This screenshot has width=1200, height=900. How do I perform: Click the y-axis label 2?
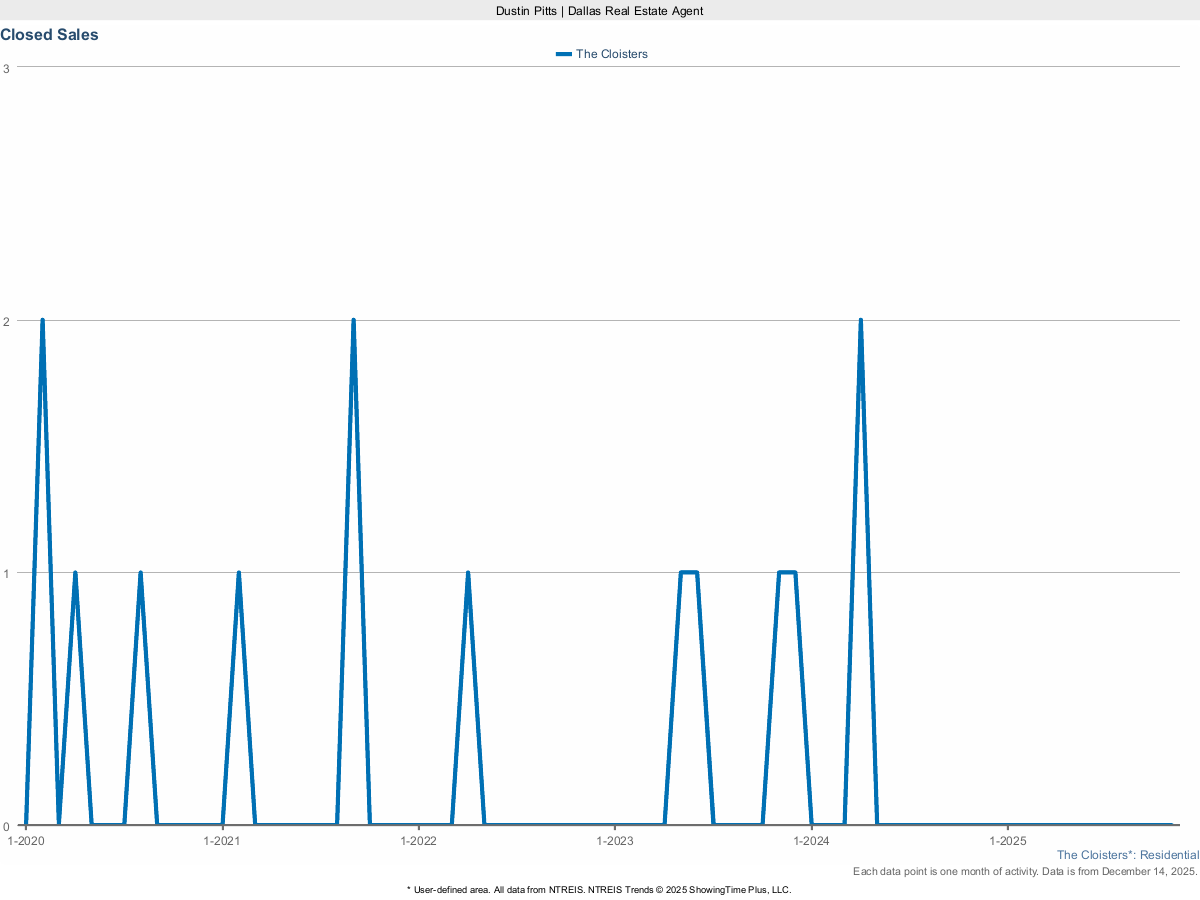(x=6, y=321)
